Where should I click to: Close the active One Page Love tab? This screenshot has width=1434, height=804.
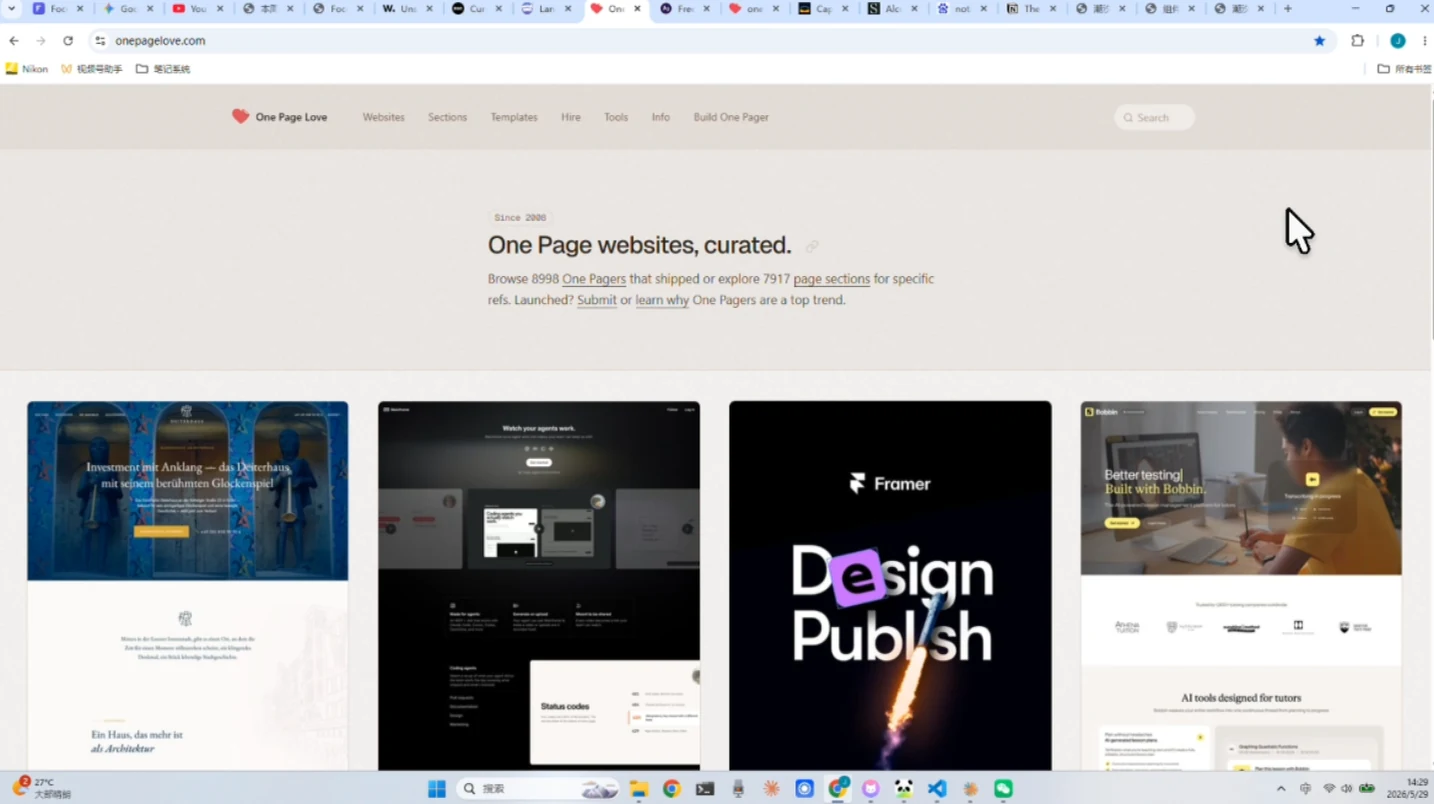637,9
